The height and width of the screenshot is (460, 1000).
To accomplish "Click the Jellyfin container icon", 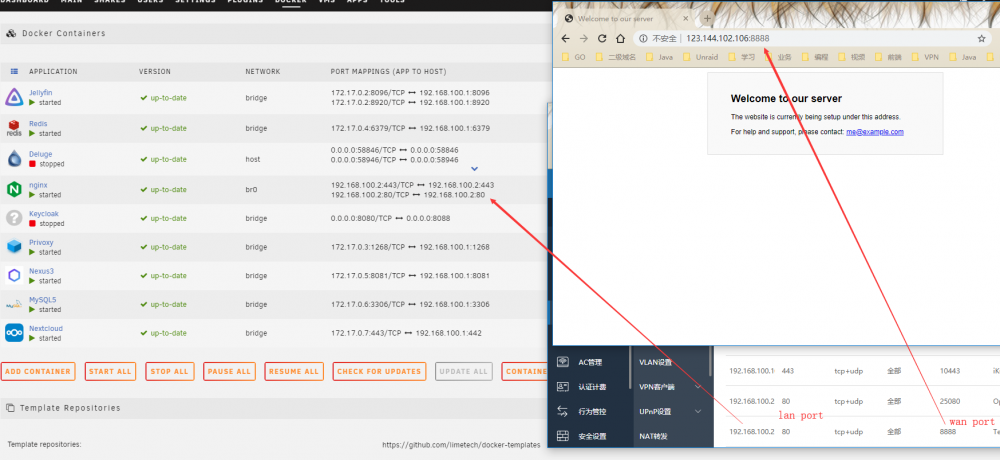I will coord(14,98).
